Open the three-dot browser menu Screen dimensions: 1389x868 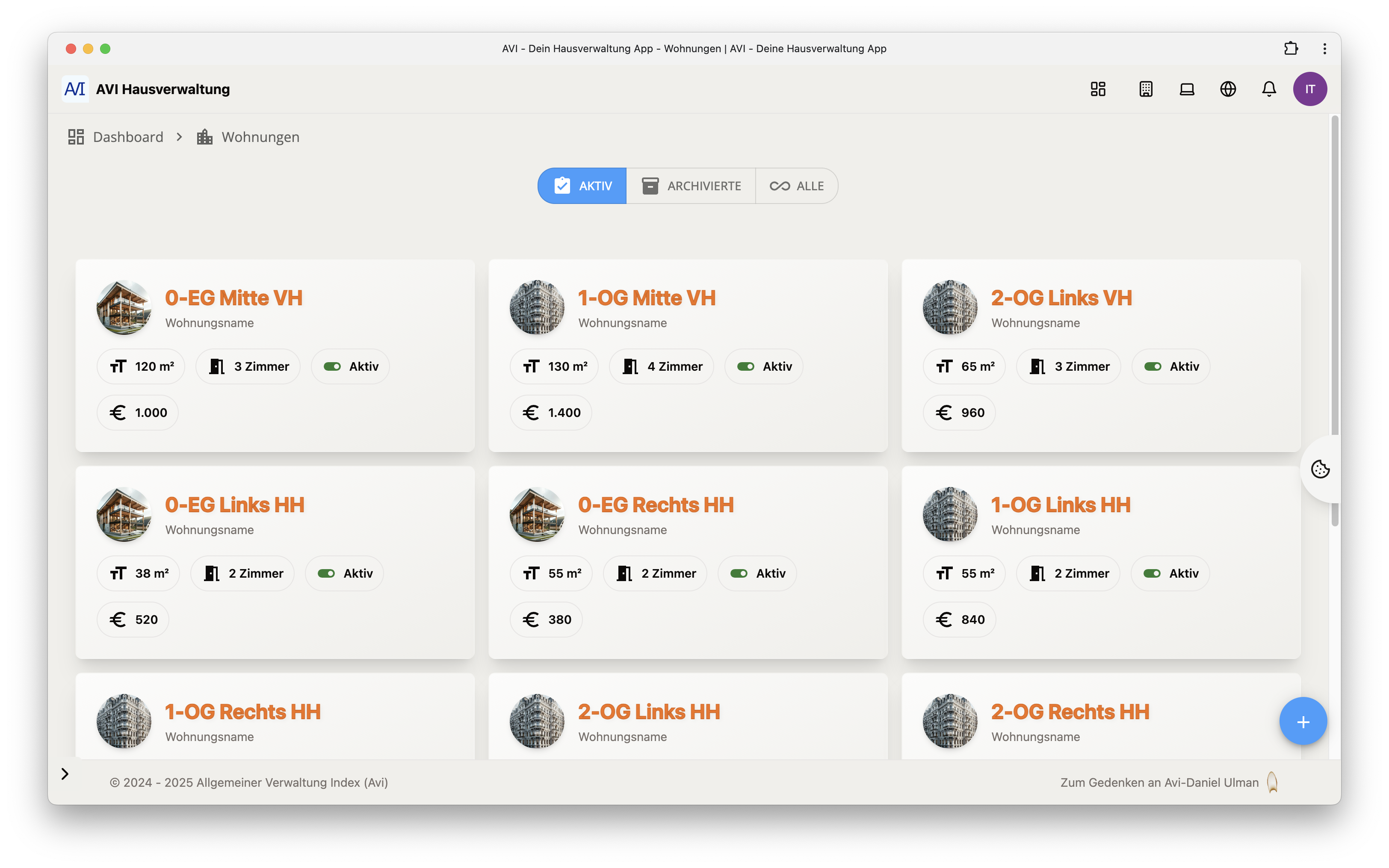pyautogui.click(x=1325, y=48)
